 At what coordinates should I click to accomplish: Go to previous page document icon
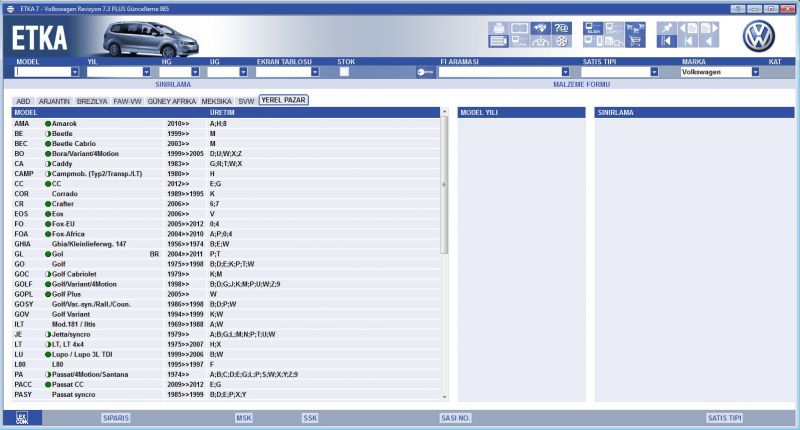point(688,28)
